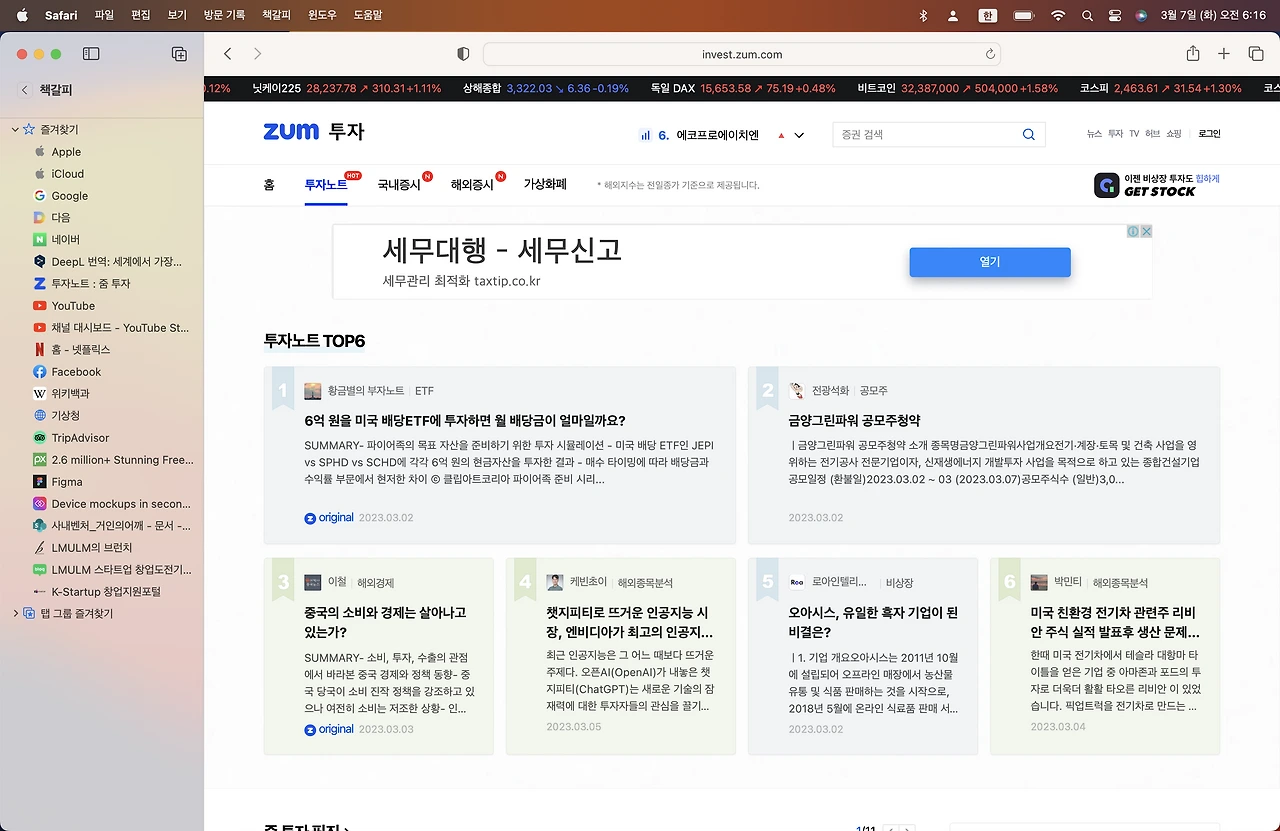
Task: Click the magnifier icon in 증권 검색 box
Action: pos(1029,135)
